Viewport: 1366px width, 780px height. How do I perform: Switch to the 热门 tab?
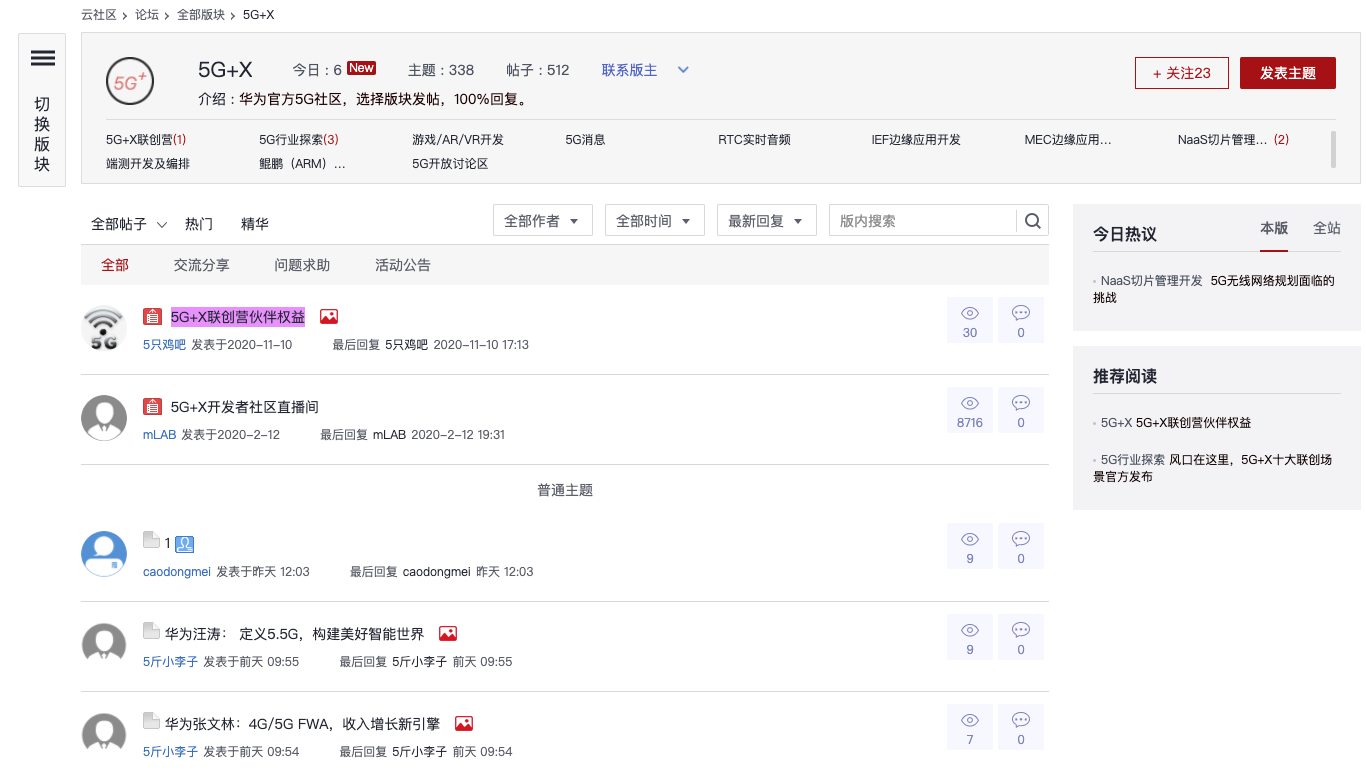(199, 224)
